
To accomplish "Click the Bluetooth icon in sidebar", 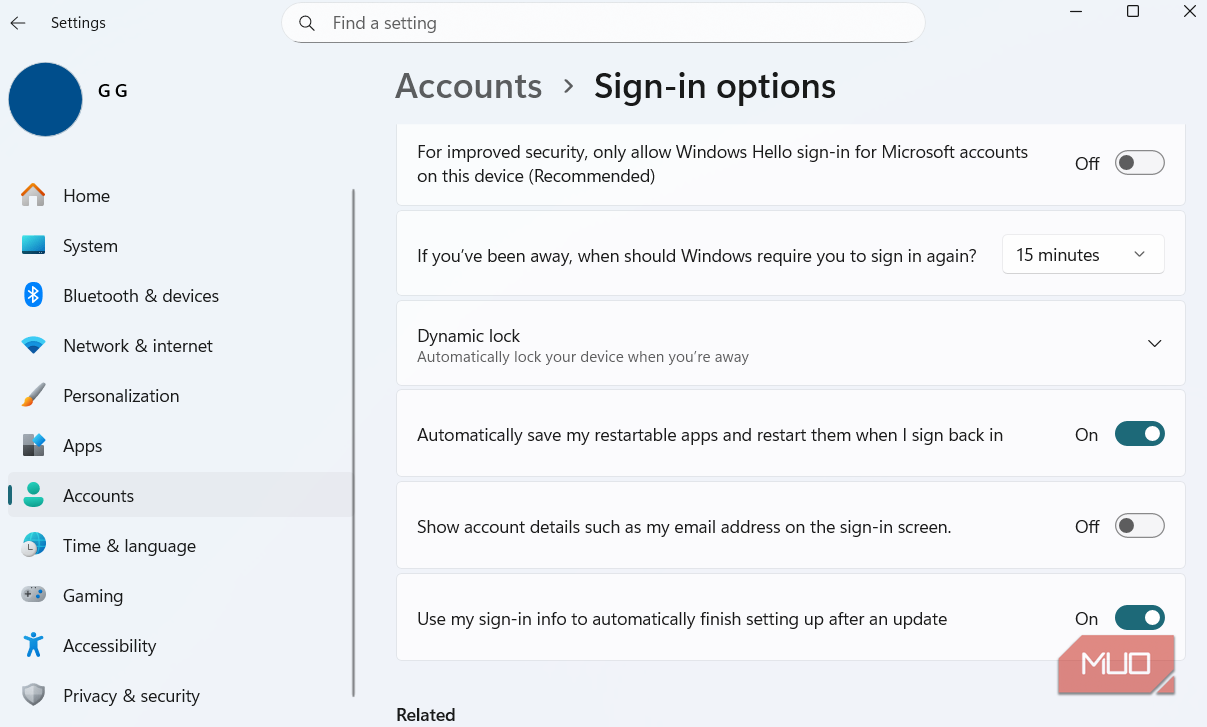I will (33, 296).
